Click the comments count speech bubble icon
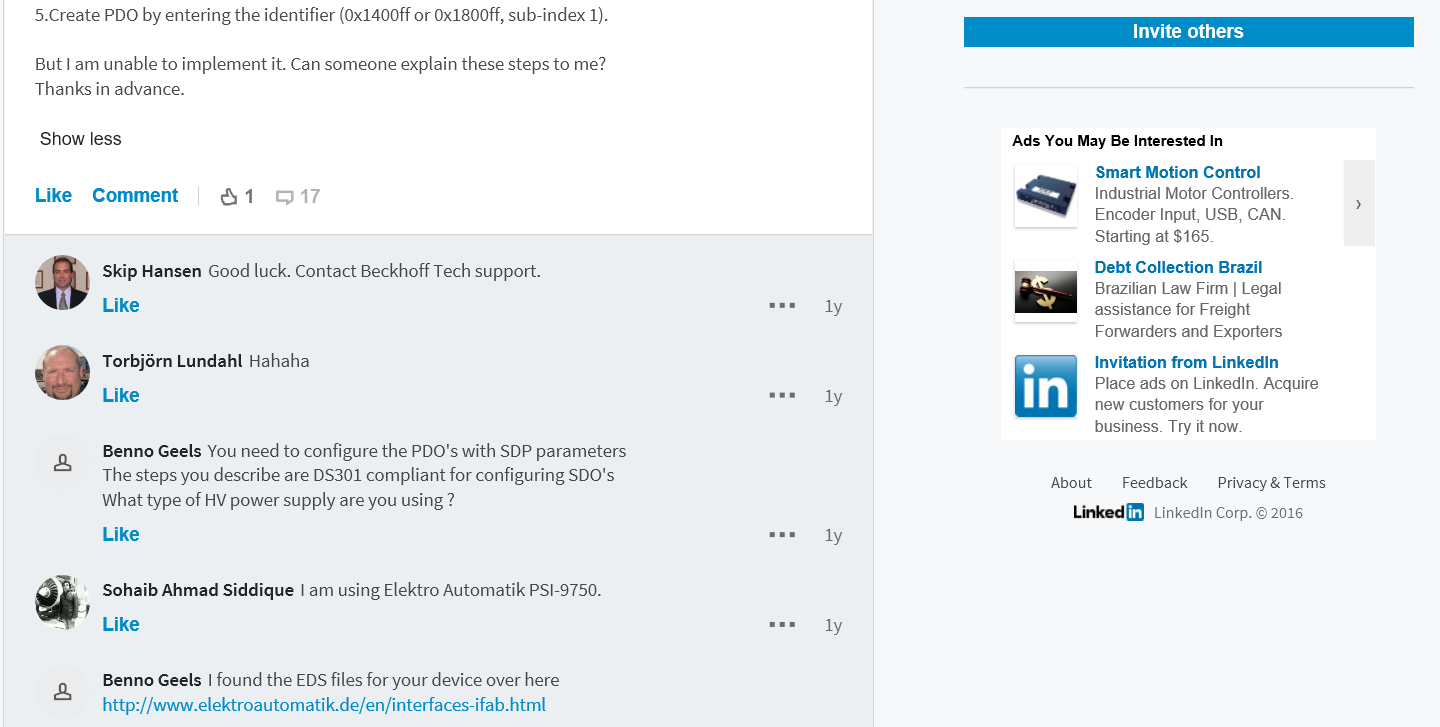The width and height of the screenshot is (1440, 727). point(285,197)
